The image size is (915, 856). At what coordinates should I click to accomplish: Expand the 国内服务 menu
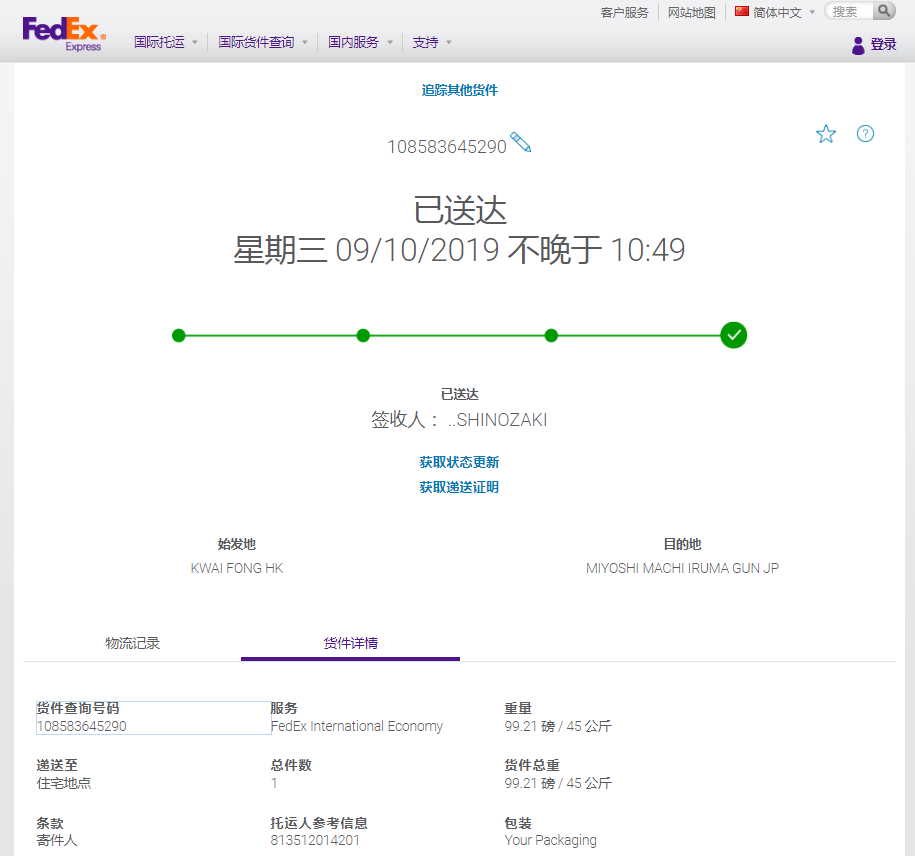click(360, 42)
